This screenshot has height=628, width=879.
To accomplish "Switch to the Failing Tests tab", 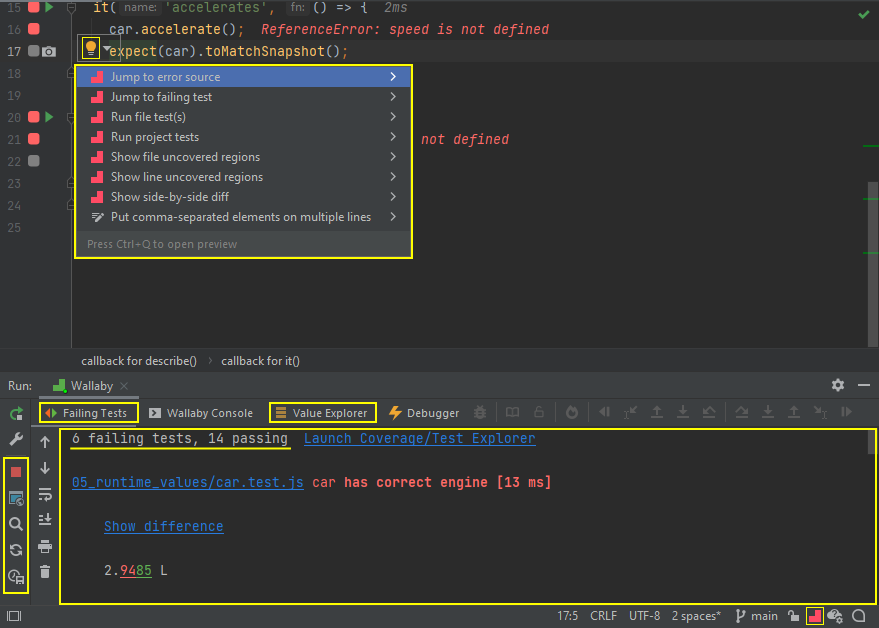I will [89, 413].
